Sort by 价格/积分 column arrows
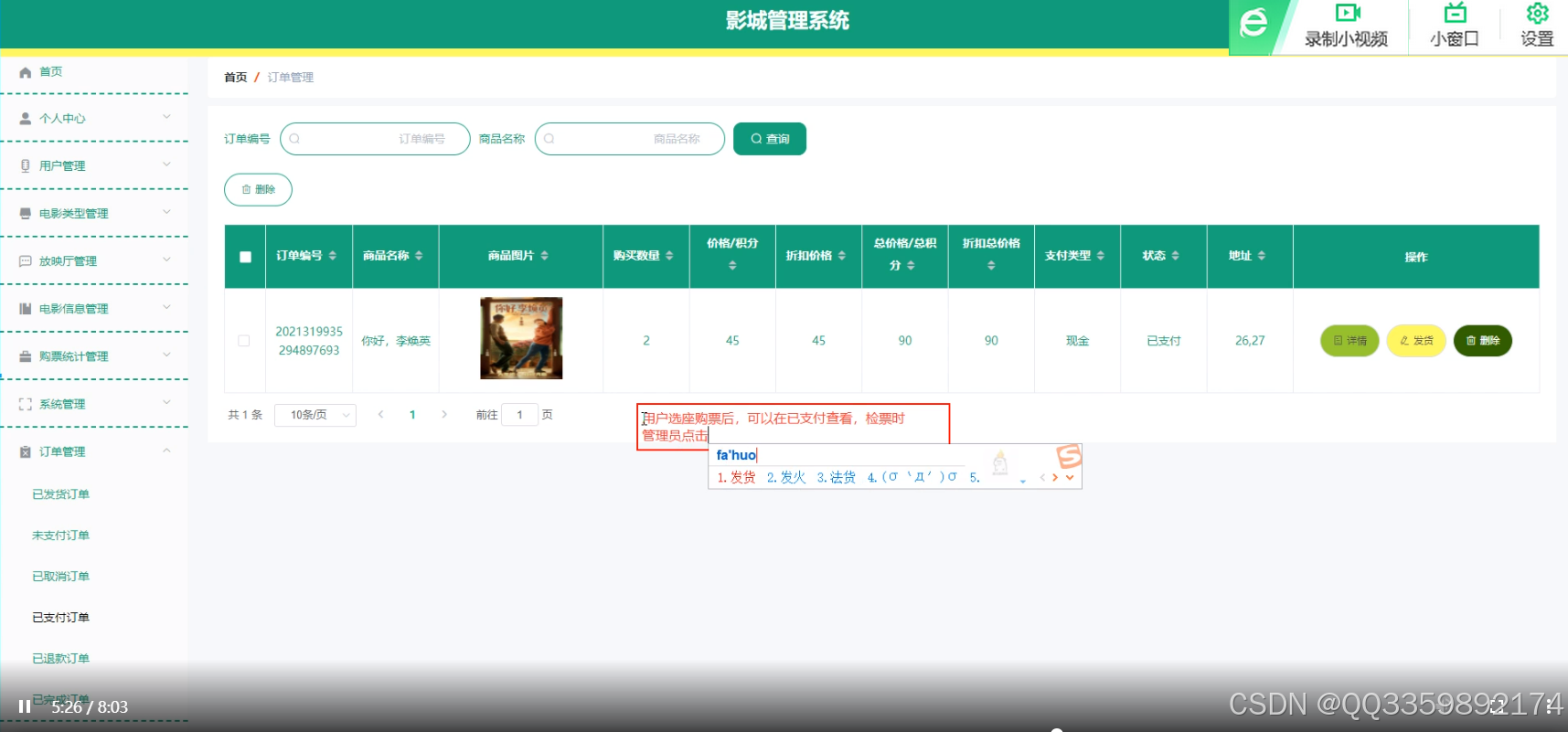This screenshot has width=1568, height=732. tap(732, 266)
